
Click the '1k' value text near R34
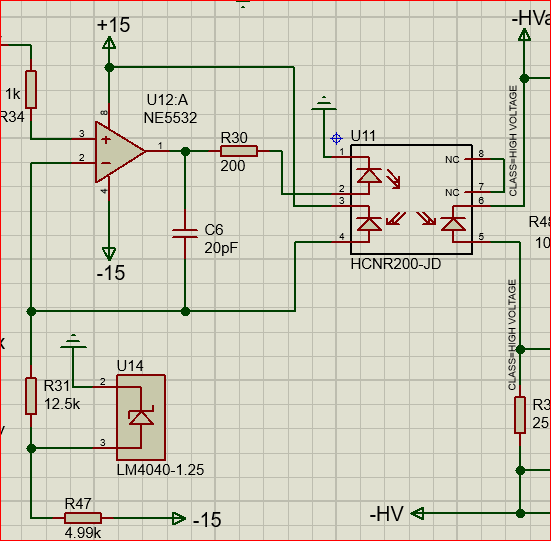pos(13,94)
